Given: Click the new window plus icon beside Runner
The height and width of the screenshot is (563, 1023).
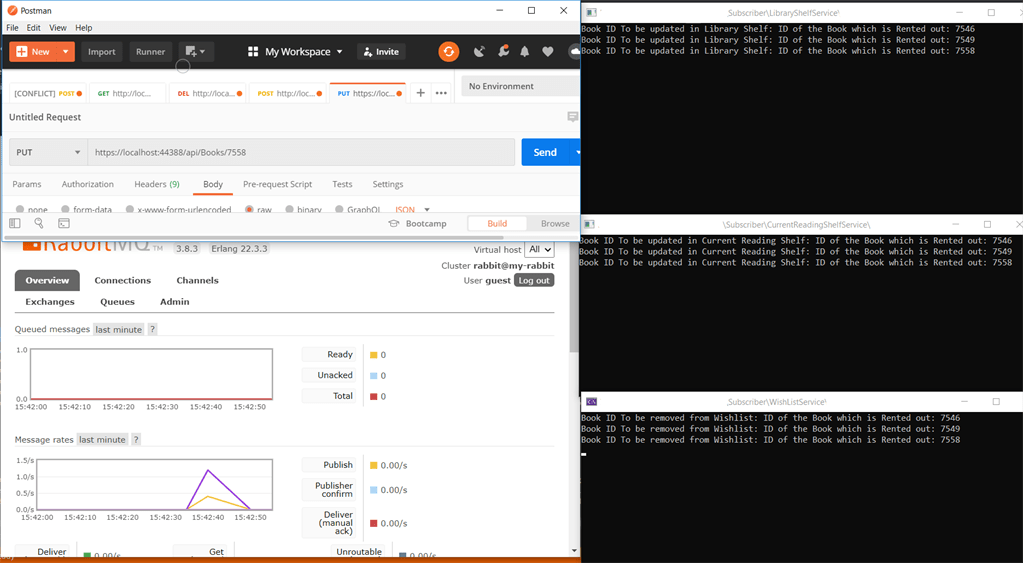Looking at the screenshot, I should coord(195,52).
